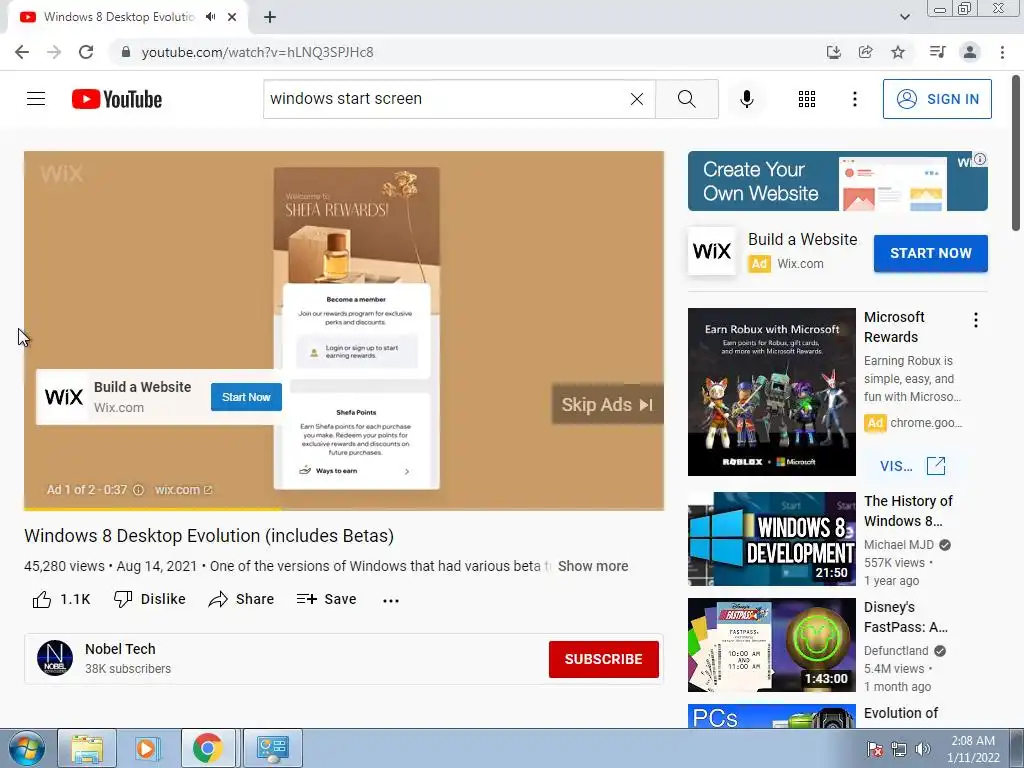Open the taskbar clock and date

973,749
